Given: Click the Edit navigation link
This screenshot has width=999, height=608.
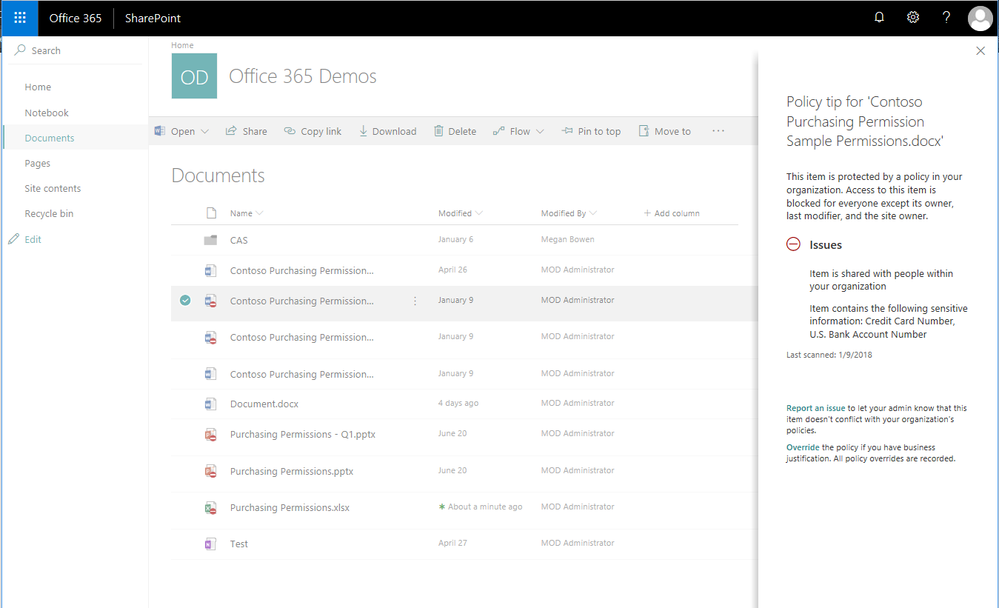Looking at the screenshot, I should tap(32, 239).
